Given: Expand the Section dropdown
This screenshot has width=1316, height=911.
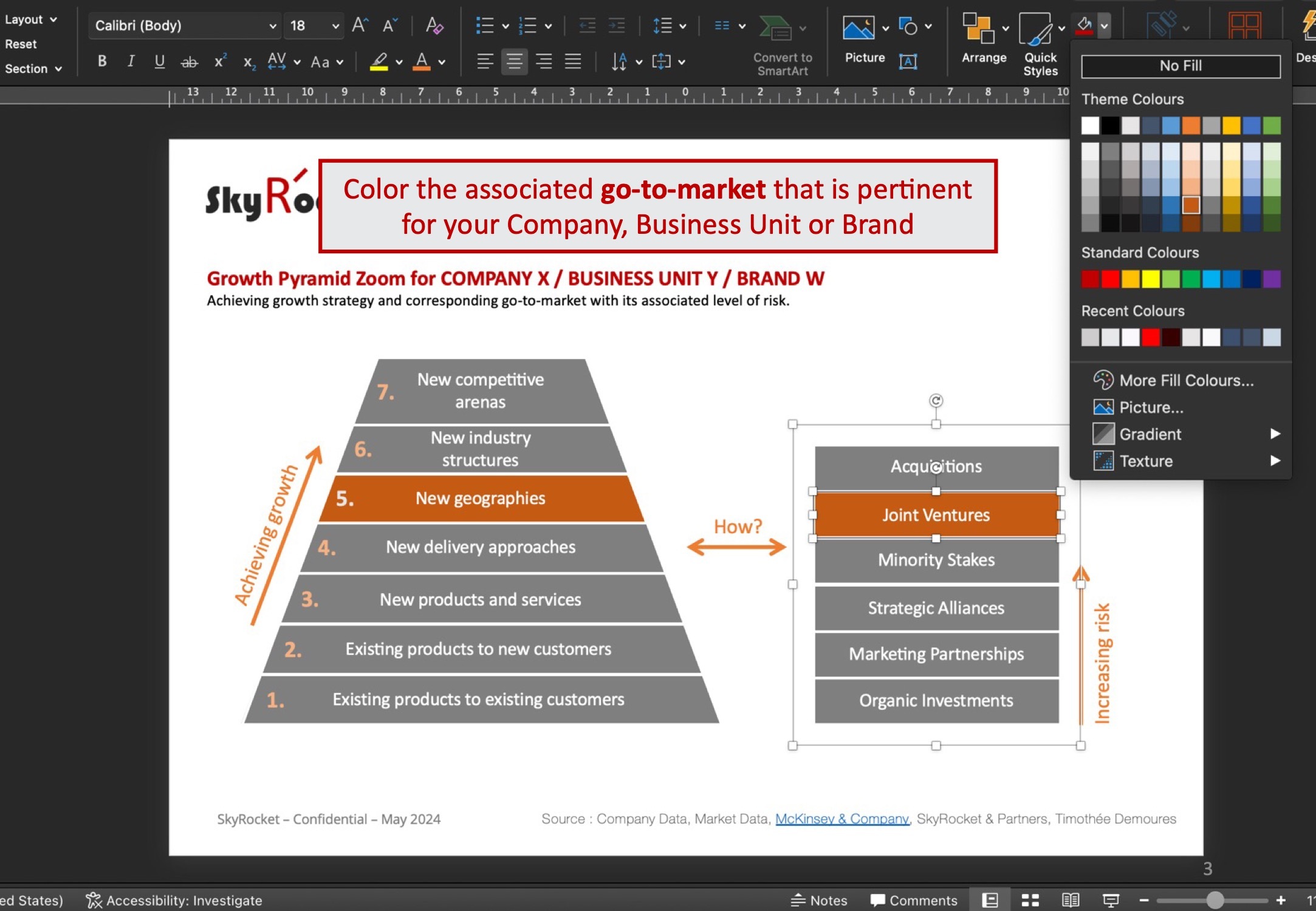Looking at the screenshot, I should pyautogui.click(x=33, y=69).
